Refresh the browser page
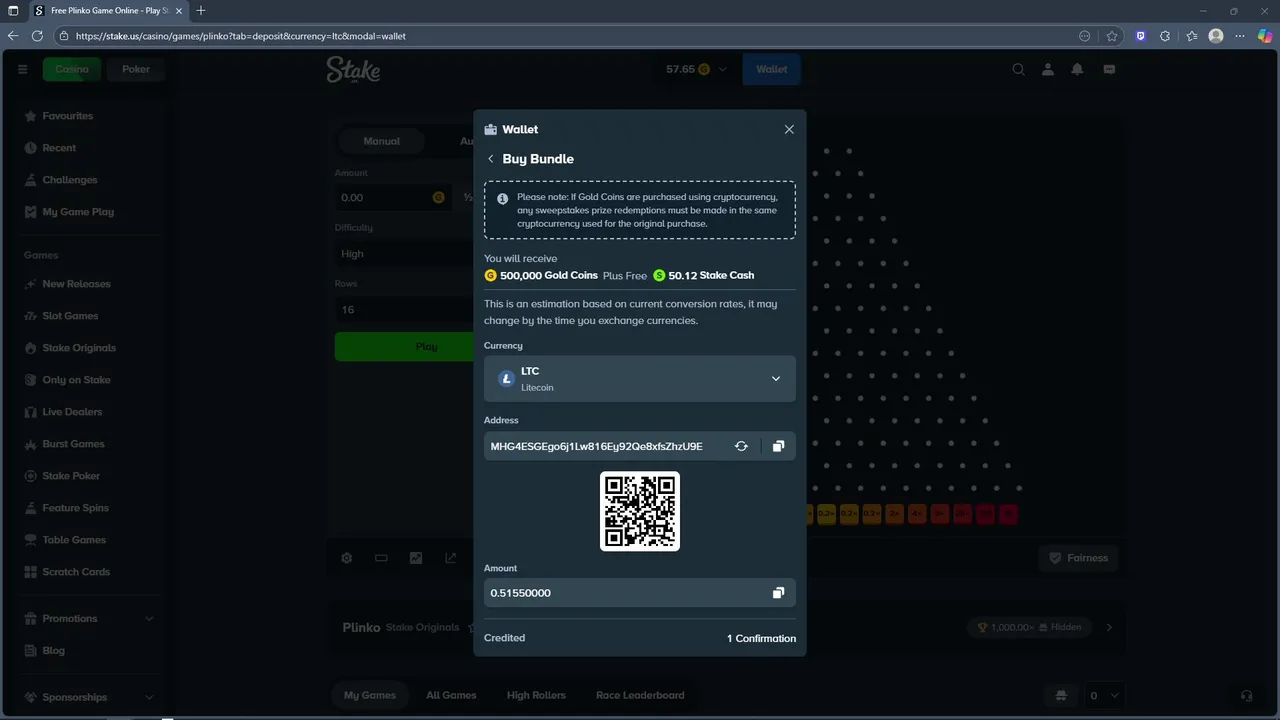 pyautogui.click(x=37, y=36)
